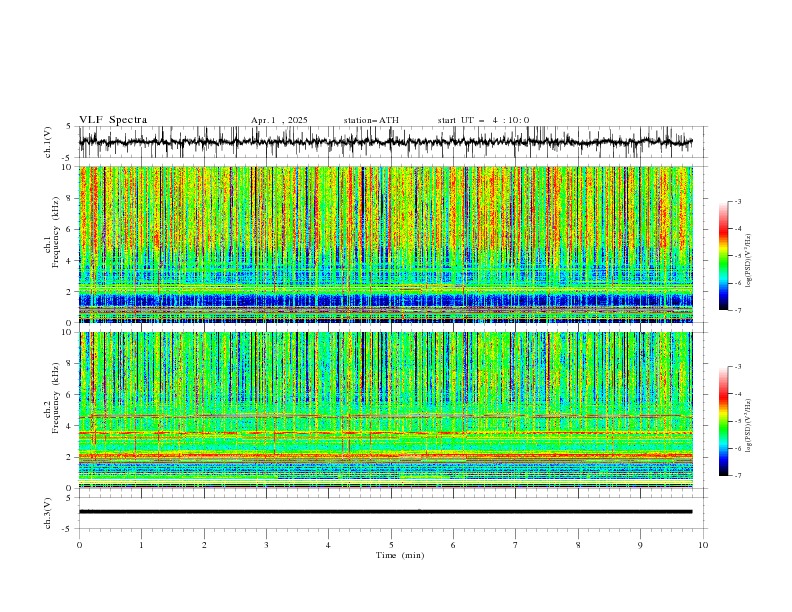792x612 pixels.
Task: Click the 'ch.3(V)' waveform axis label
Action: pos(48,513)
